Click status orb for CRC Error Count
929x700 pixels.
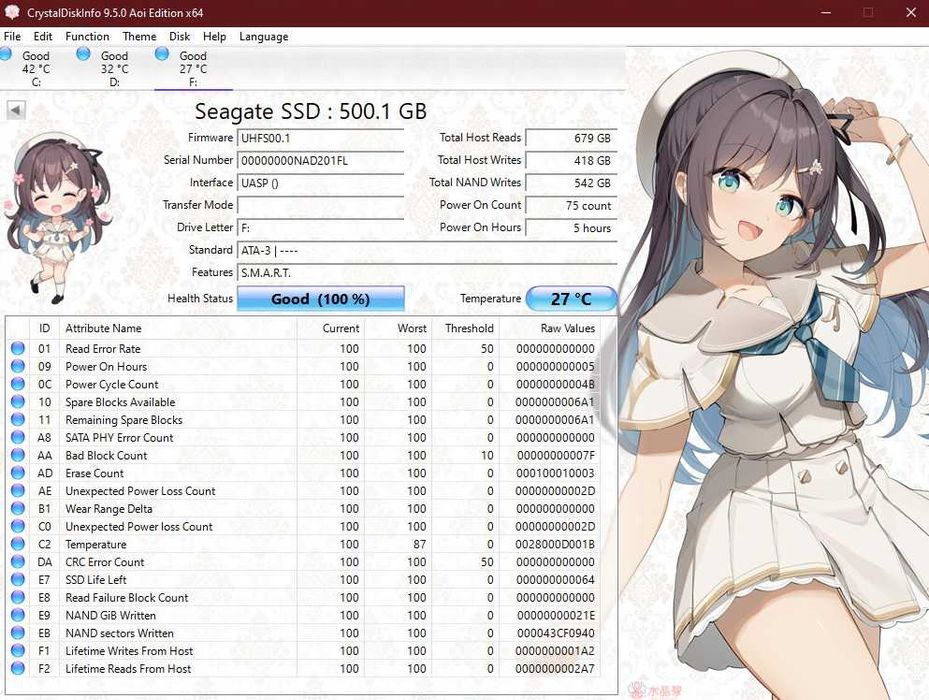[x=18, y=562]
